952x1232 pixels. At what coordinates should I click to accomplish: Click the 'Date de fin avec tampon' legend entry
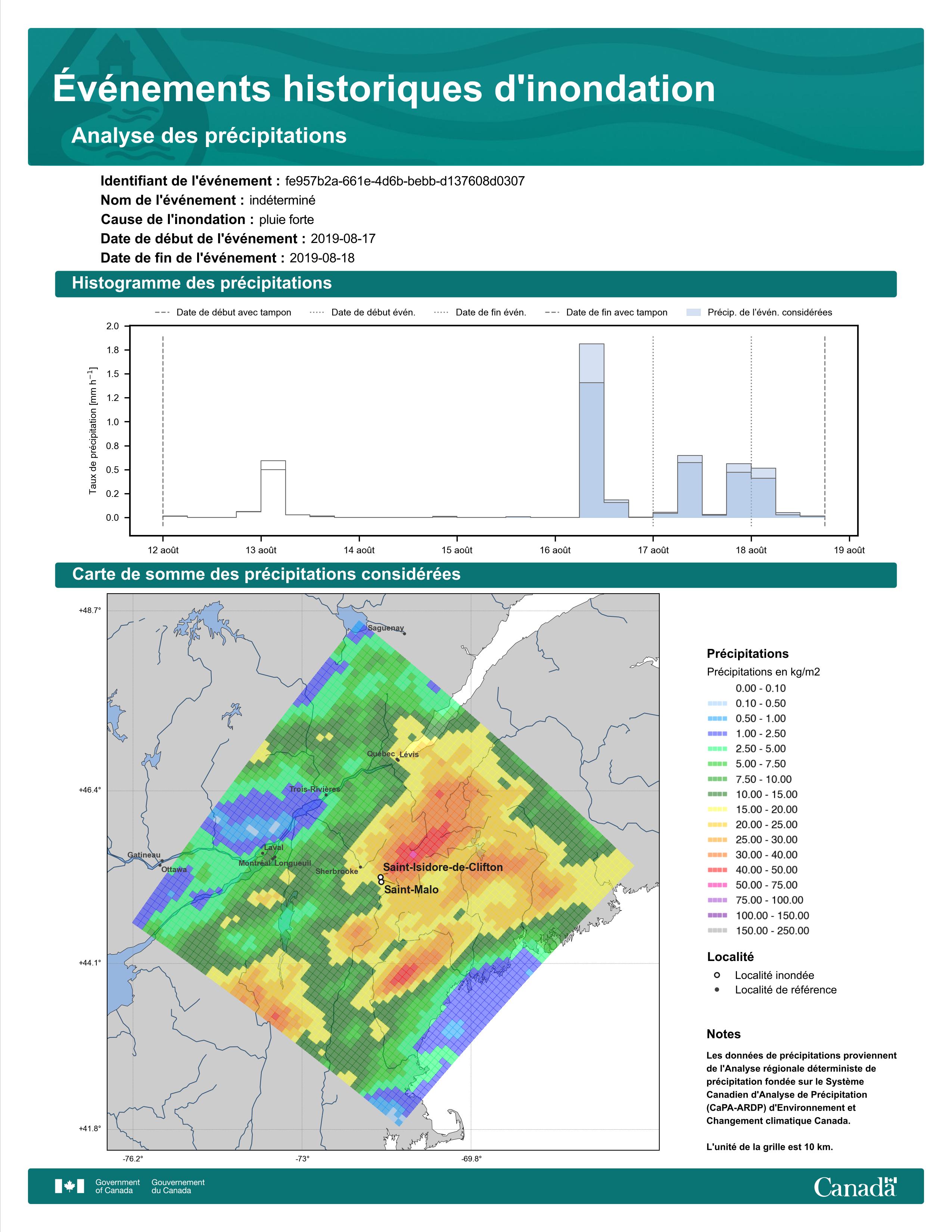point(607,312)
